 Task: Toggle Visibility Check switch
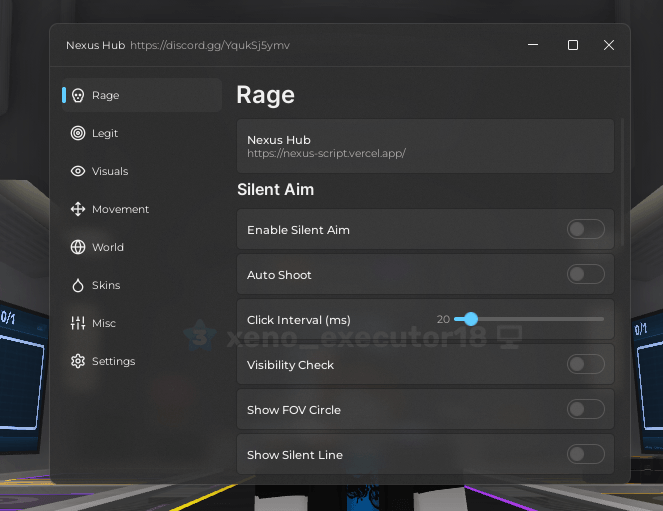coord(586,364)
